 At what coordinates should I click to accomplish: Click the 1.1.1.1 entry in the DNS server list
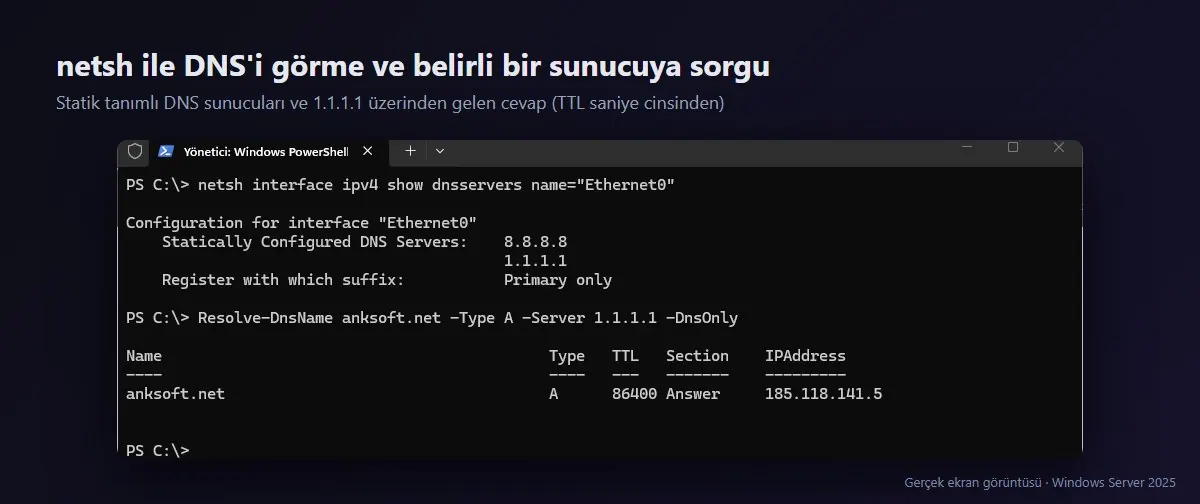[x=535, y=261]
